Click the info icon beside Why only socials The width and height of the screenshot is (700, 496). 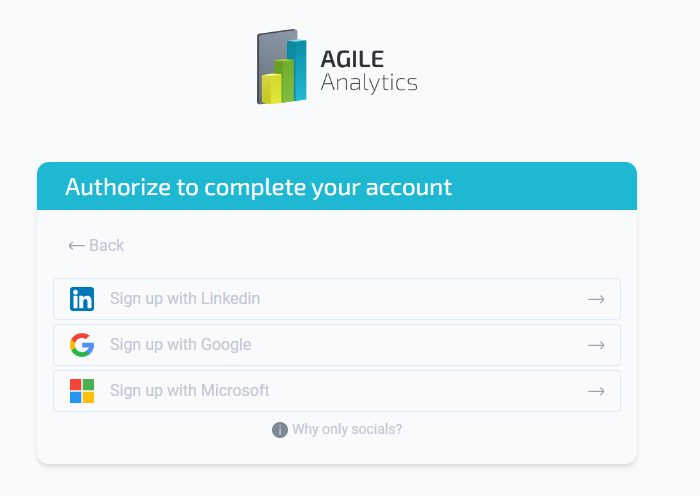pyautogui.click(x=280, y=430)
